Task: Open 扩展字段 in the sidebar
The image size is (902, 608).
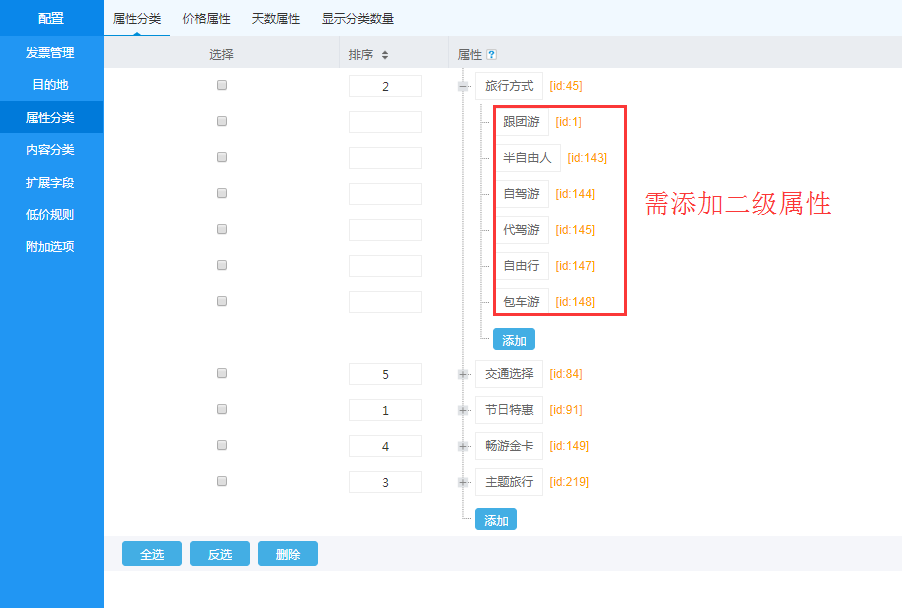Action: pyautogui.click(x=50, y=182)
